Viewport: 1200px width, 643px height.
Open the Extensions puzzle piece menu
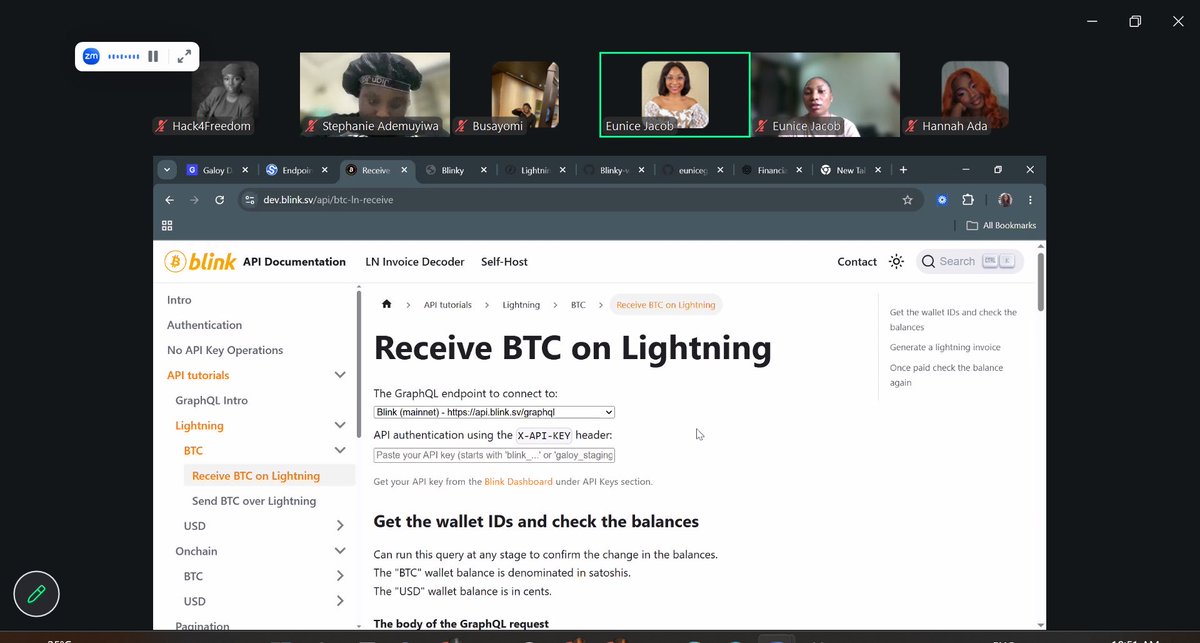pos(967,200)
